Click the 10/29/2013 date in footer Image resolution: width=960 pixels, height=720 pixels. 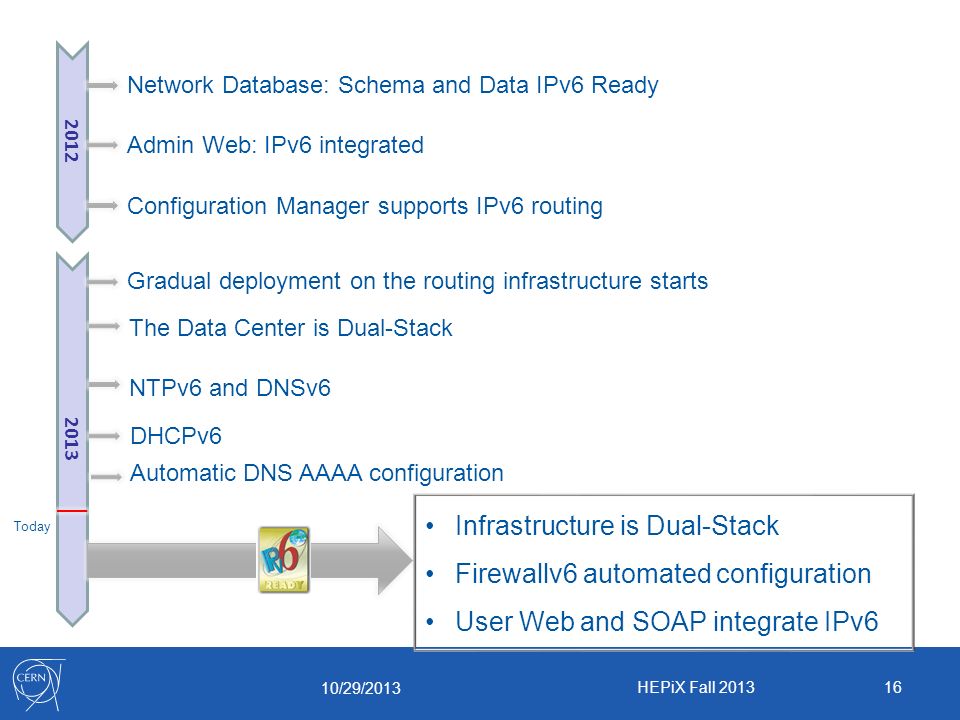[x=361, y=688]
